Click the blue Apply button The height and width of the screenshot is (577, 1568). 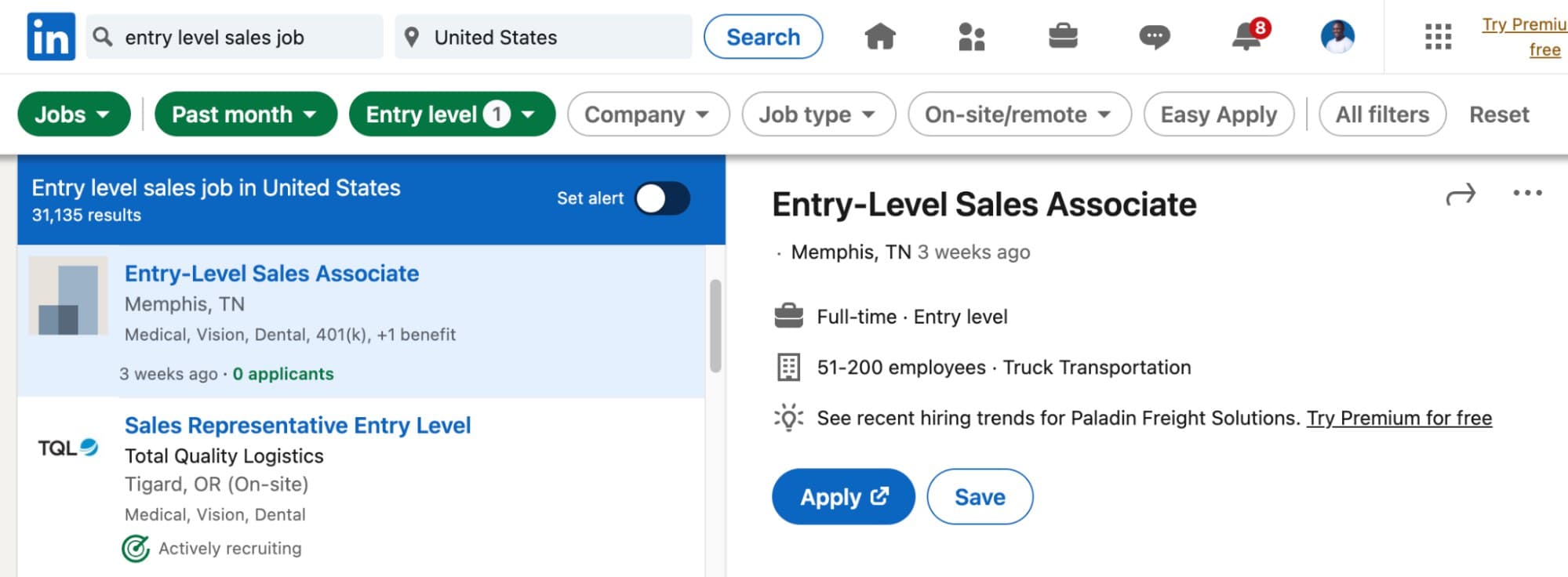[x=842, y=497]
